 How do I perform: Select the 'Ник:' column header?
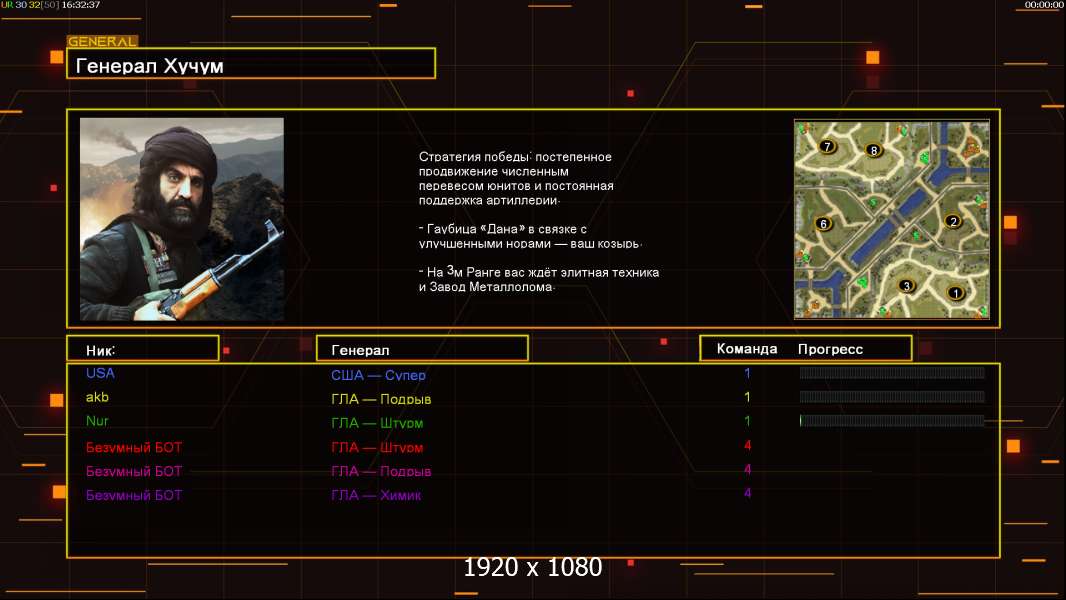pyautogui.click(x=142, y=349)
